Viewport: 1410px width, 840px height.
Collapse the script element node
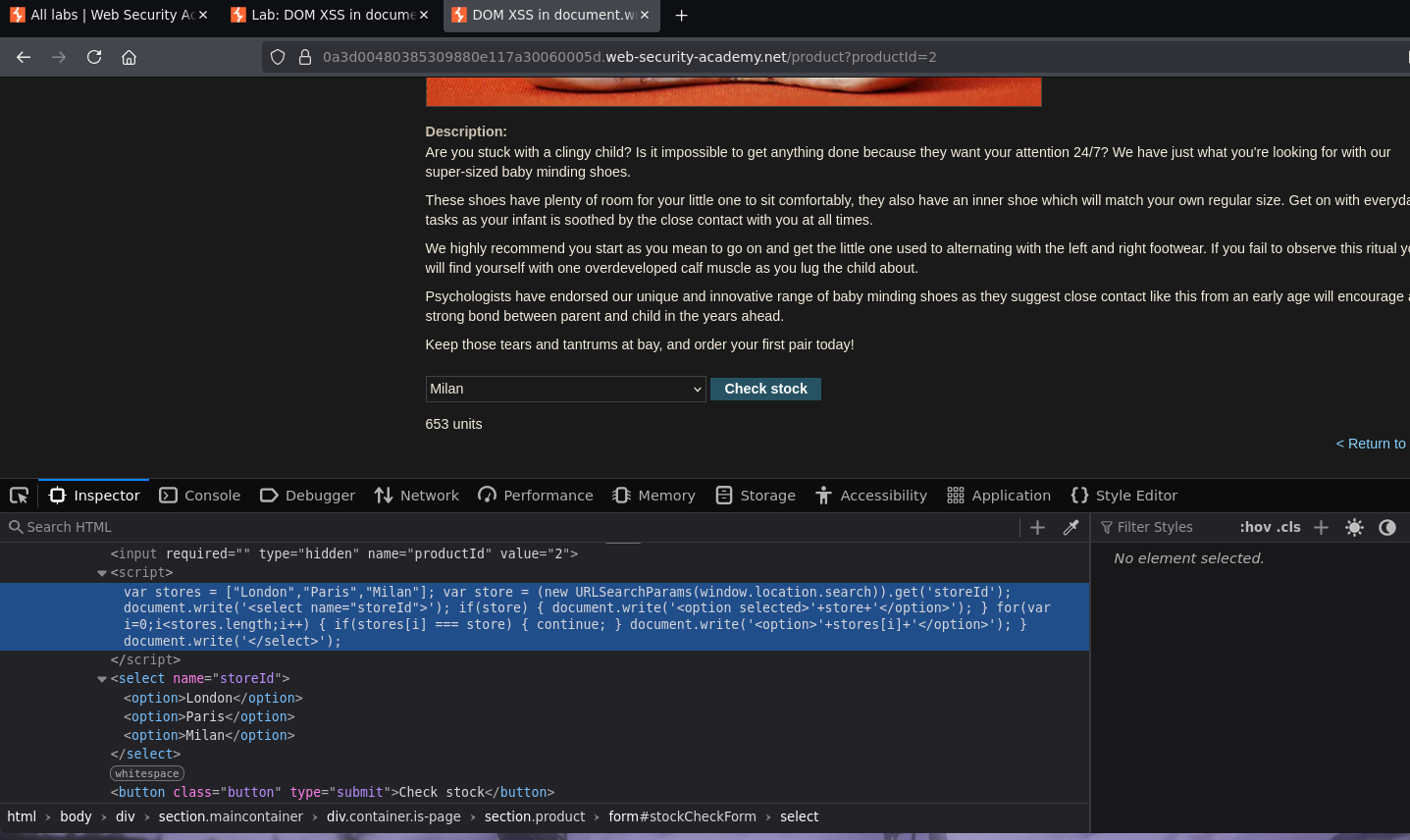click(102, 573)
